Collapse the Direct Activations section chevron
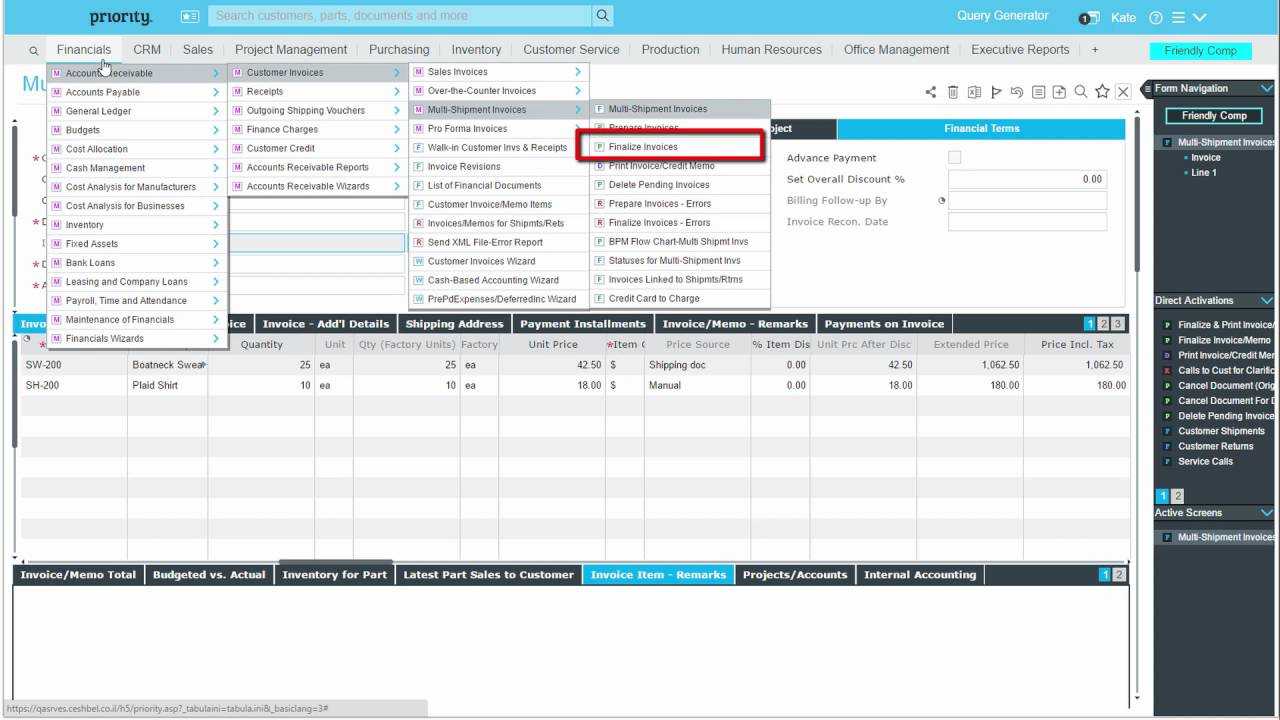This screenshot has height=720, width=1280. [x=1267, y=301]
